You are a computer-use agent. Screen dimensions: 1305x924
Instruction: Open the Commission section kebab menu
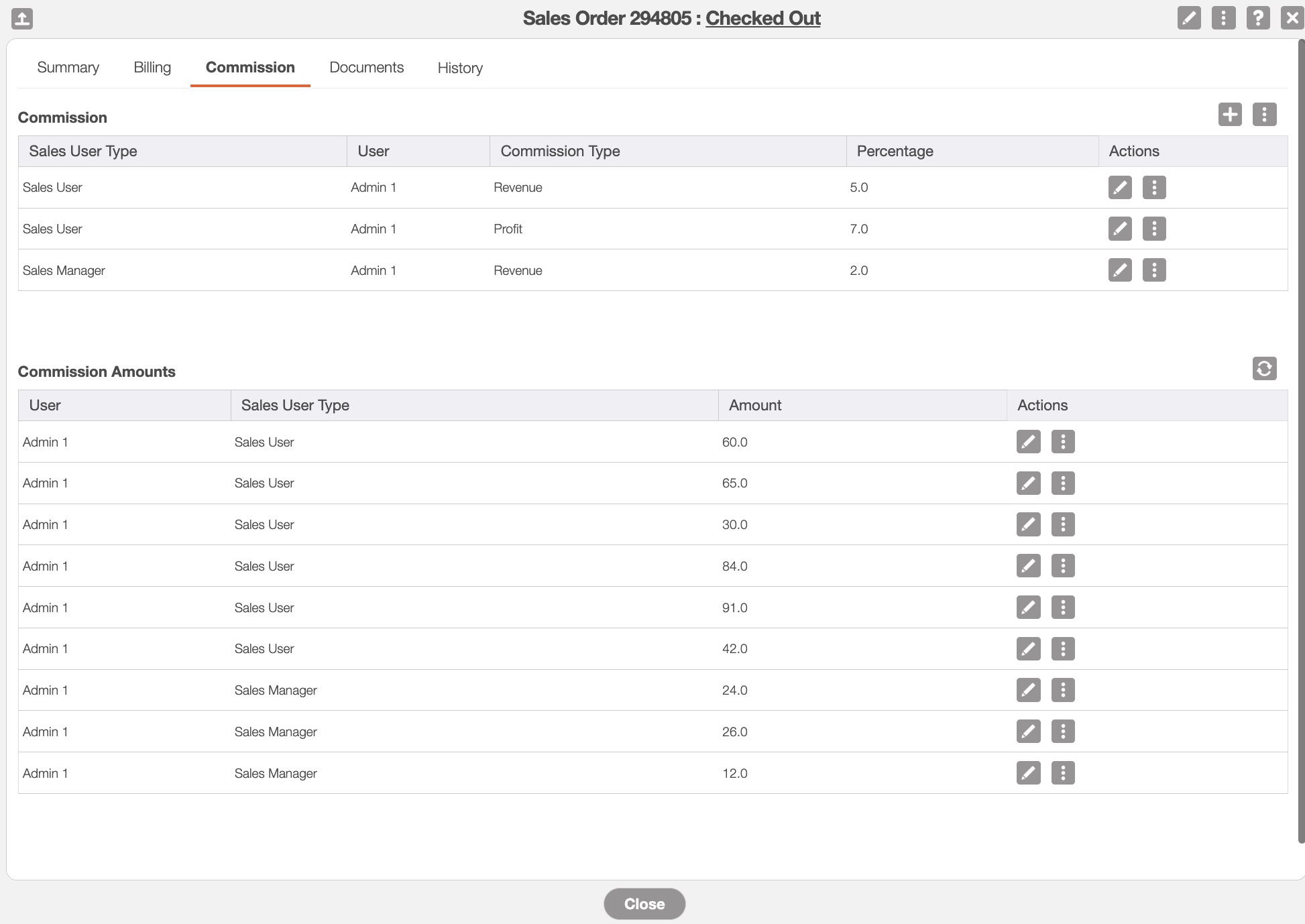[x=1264, y=115]
